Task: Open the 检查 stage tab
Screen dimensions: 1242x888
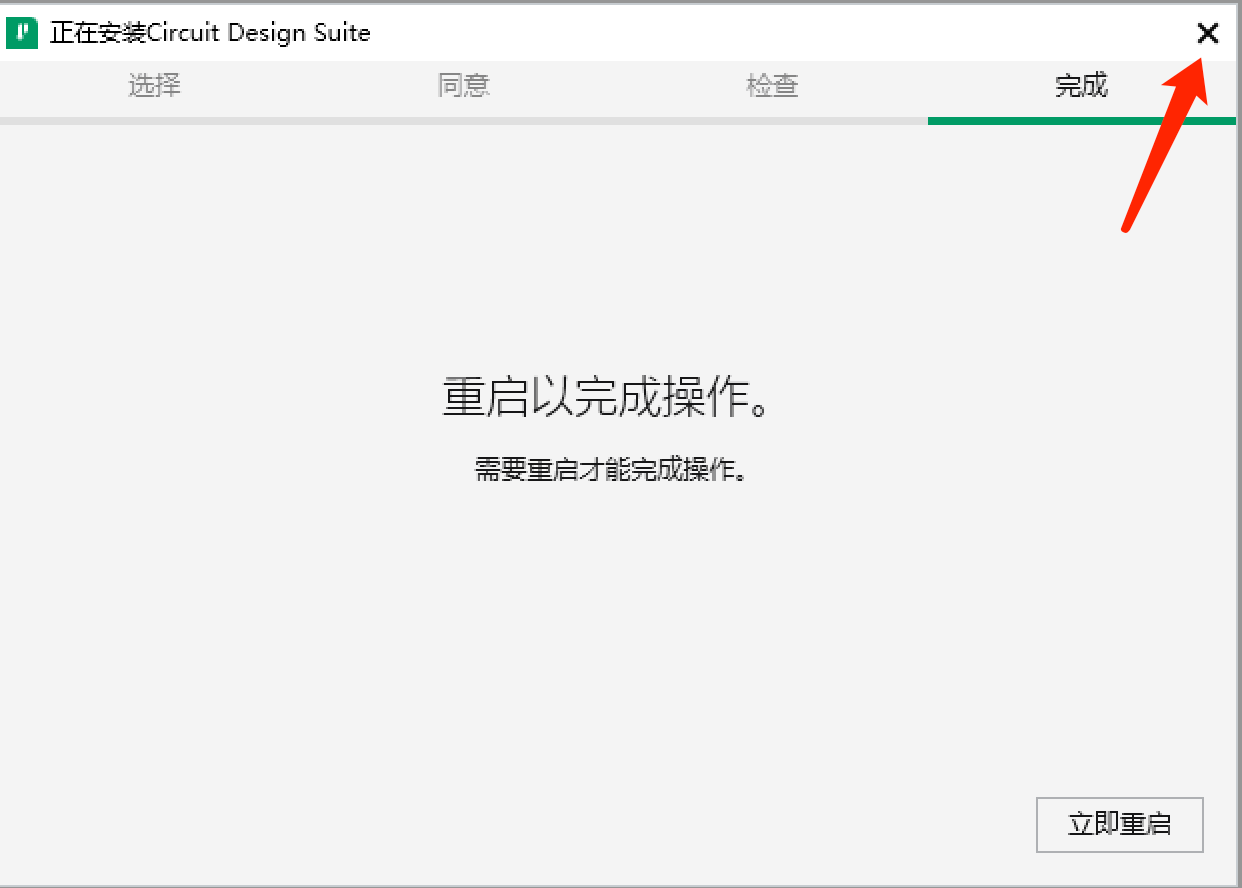Action: click(x=772, y=86)
